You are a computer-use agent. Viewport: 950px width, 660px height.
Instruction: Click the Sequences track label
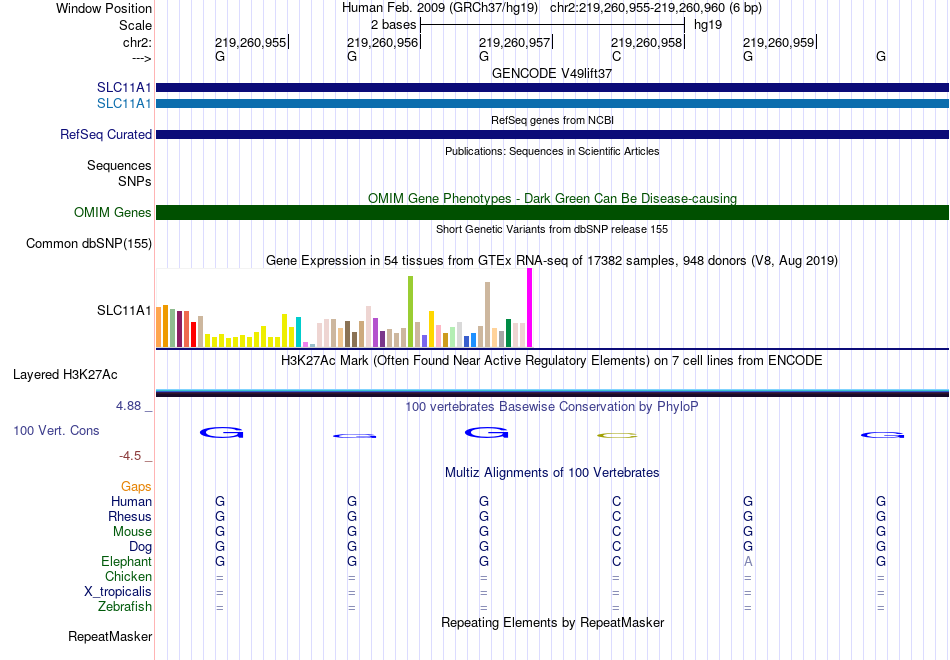coord(119,165)
